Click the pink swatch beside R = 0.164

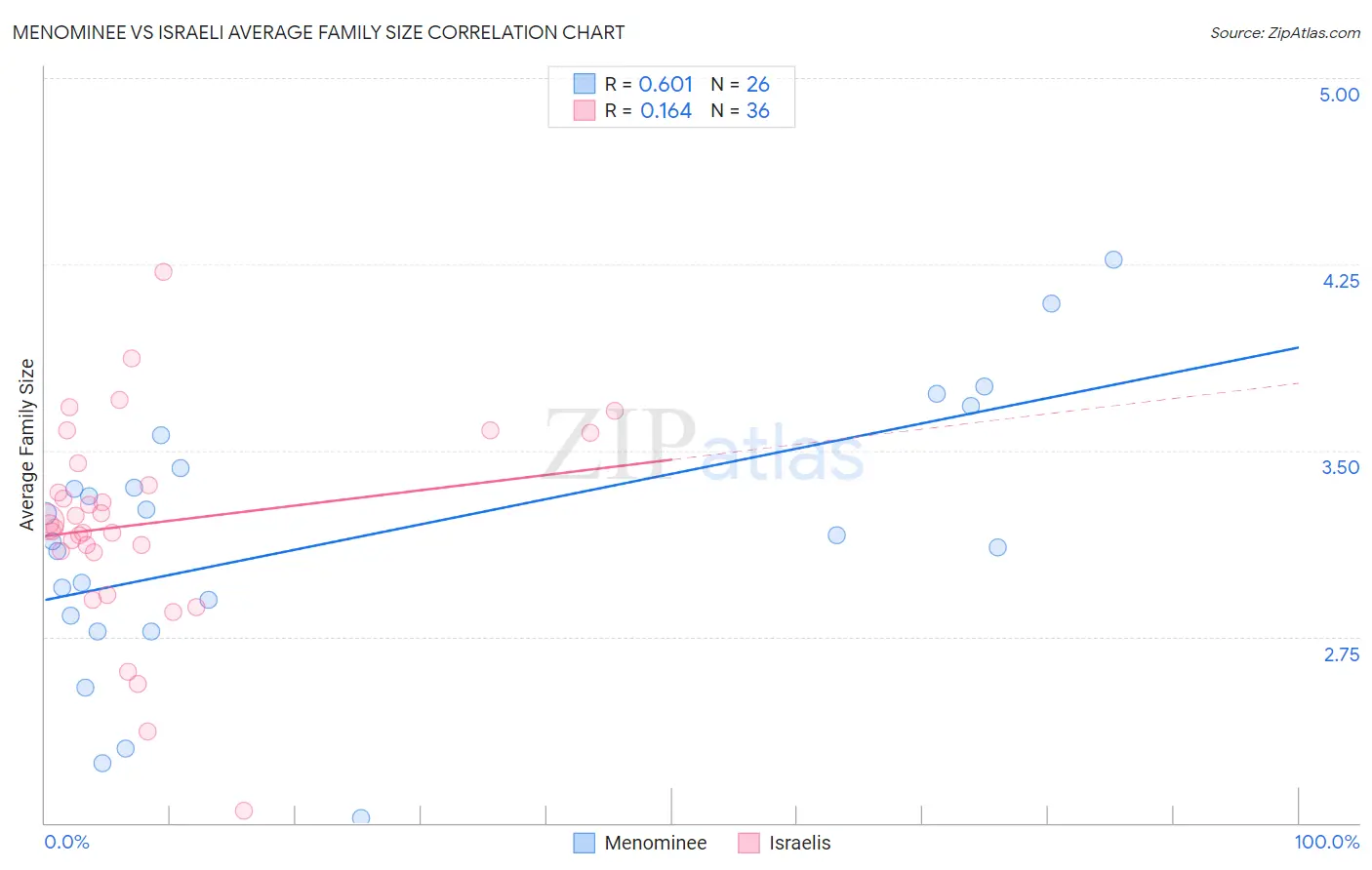coord(584,110)
